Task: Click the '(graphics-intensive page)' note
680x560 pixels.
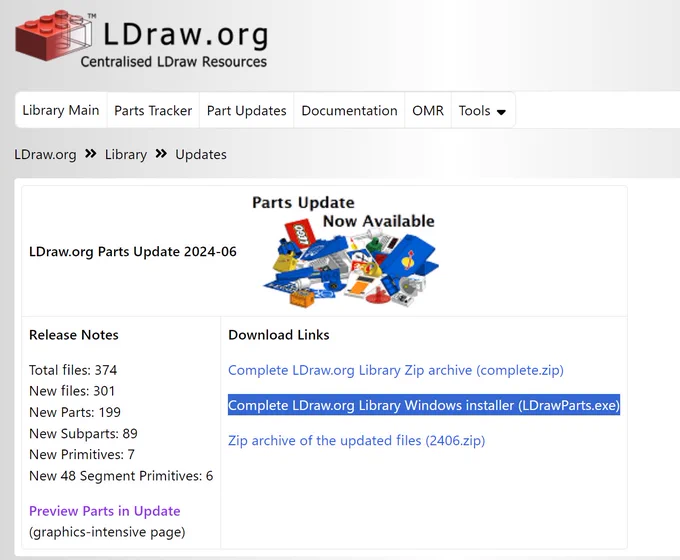Action: click(107, 532)
